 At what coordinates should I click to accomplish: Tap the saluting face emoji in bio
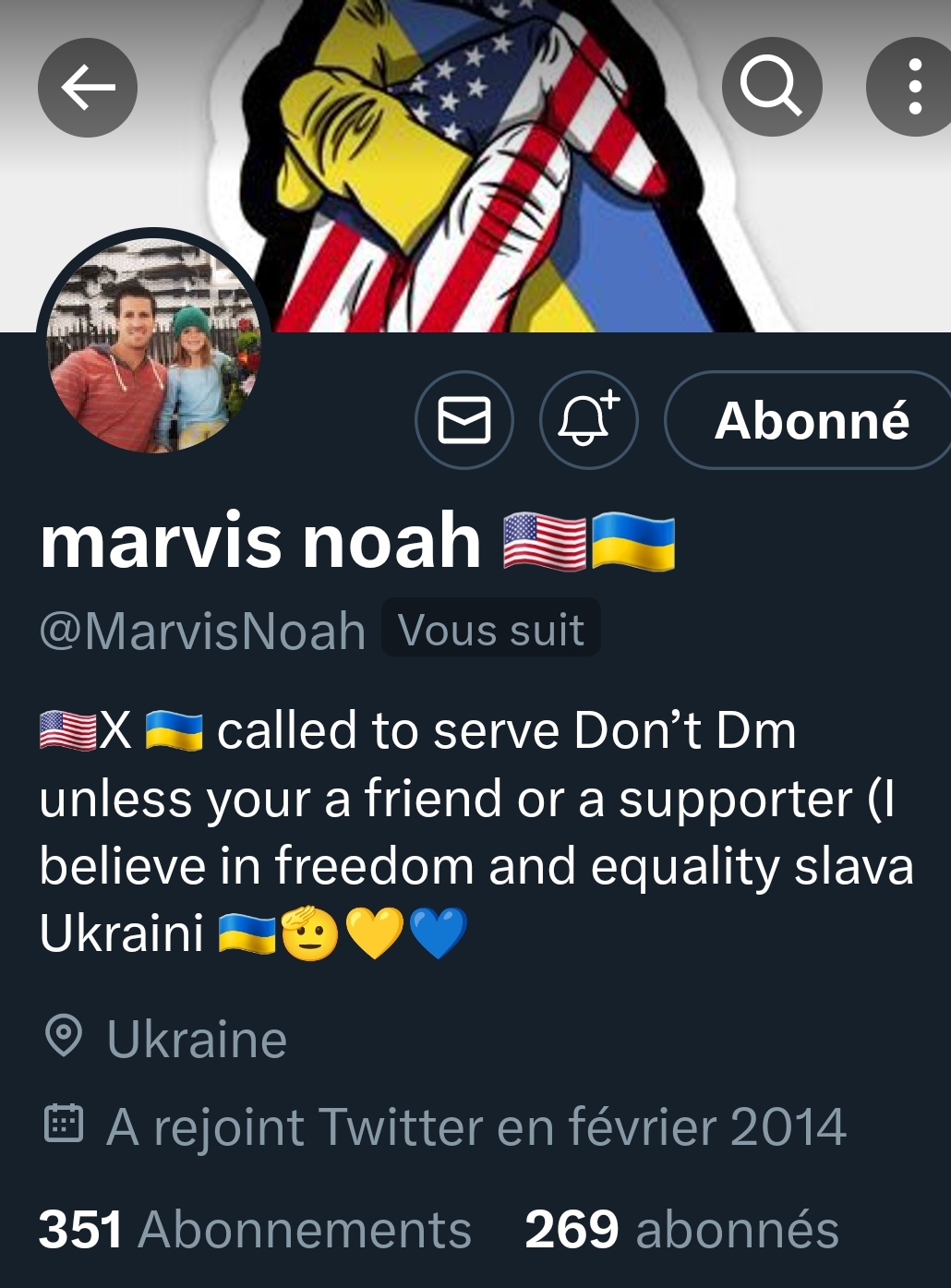coord(309,933)
